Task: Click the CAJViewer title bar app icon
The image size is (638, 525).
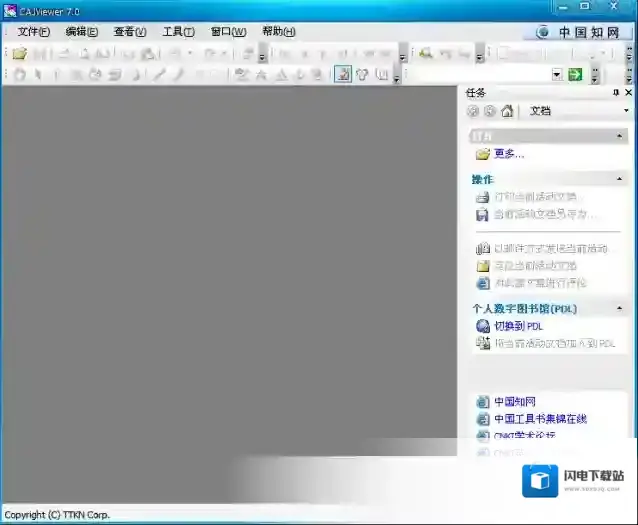Action: coord(10,11)
